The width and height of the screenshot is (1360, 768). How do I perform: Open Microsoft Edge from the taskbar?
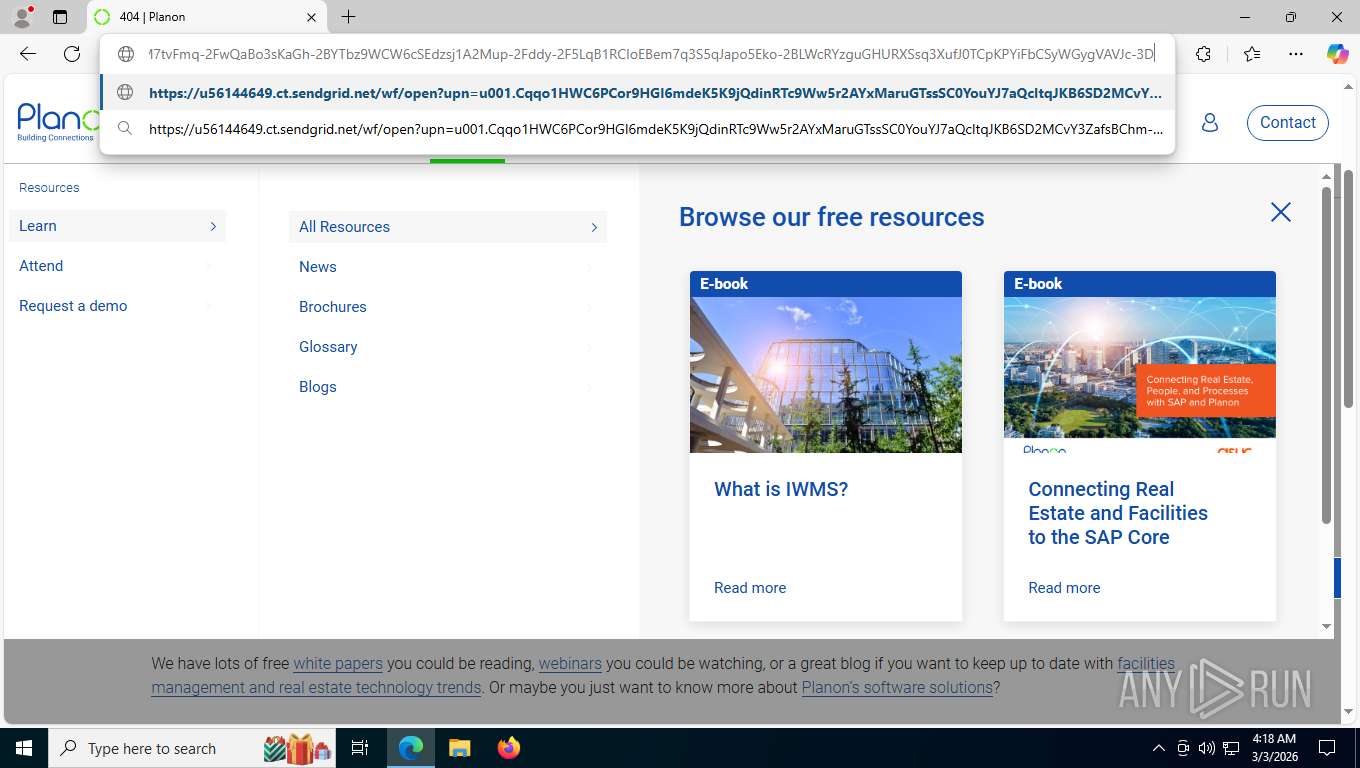[x=410, y=748]
